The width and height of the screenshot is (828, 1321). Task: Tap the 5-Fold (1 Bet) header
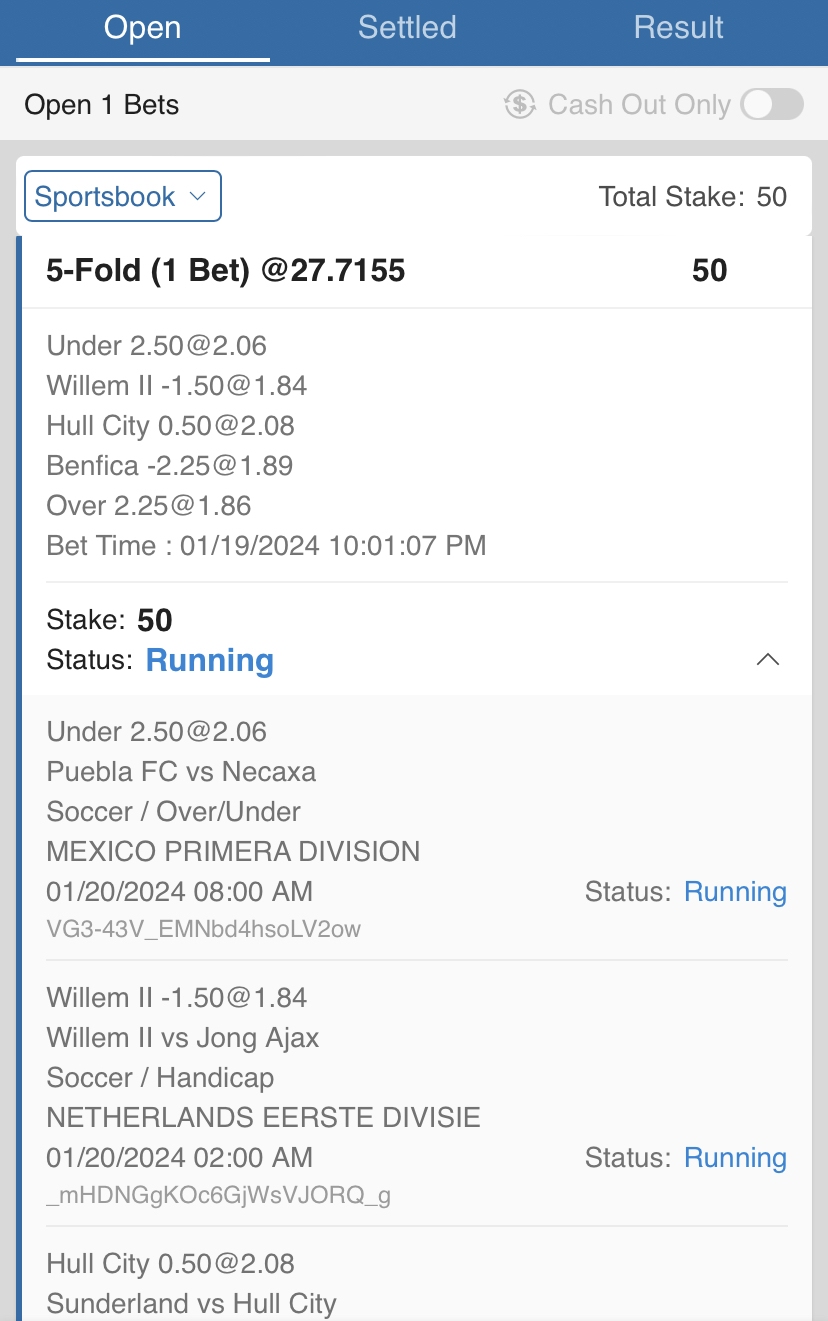coord(226,270)
